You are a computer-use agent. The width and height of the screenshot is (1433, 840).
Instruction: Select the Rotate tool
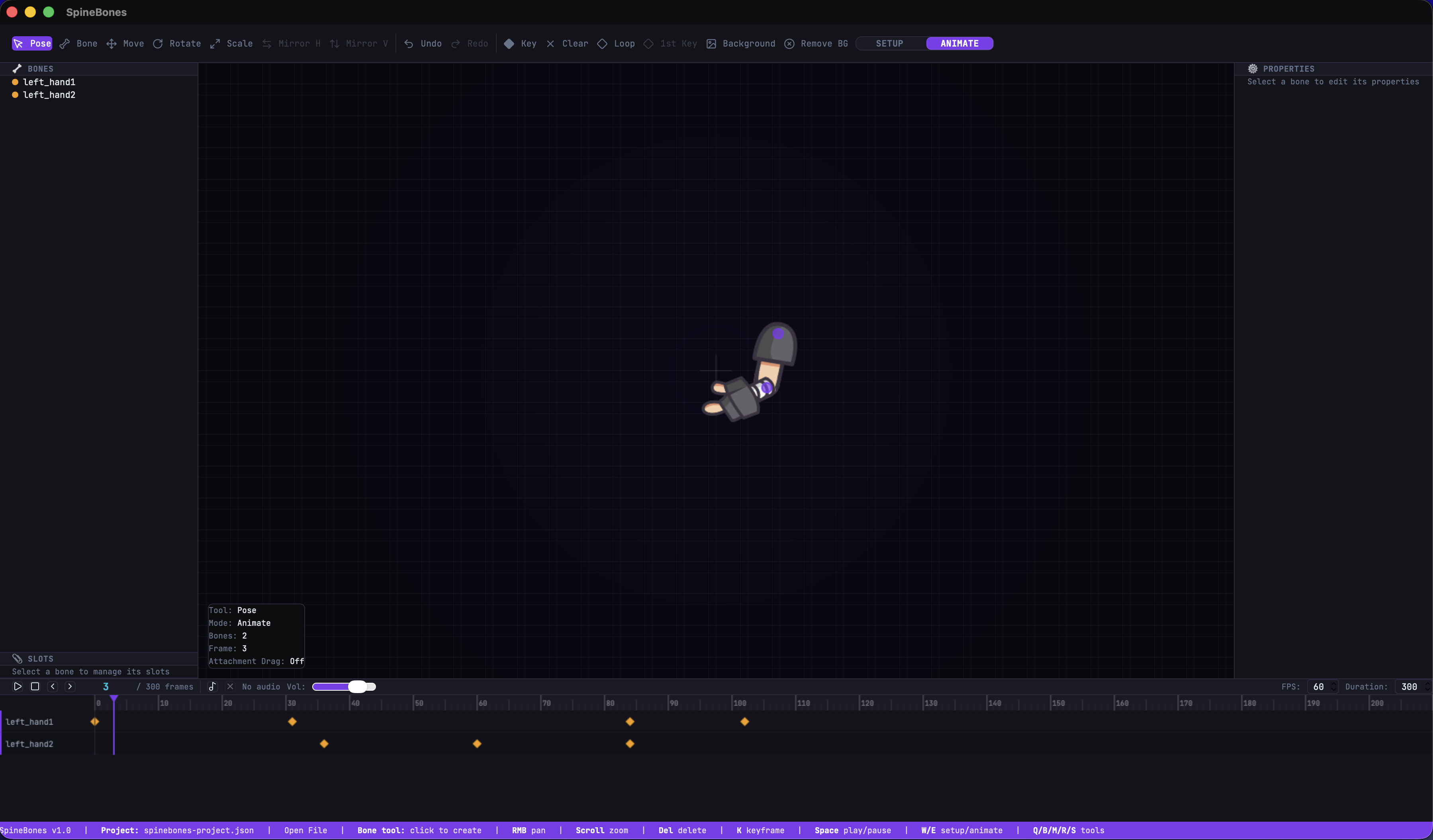click(176, 43)
